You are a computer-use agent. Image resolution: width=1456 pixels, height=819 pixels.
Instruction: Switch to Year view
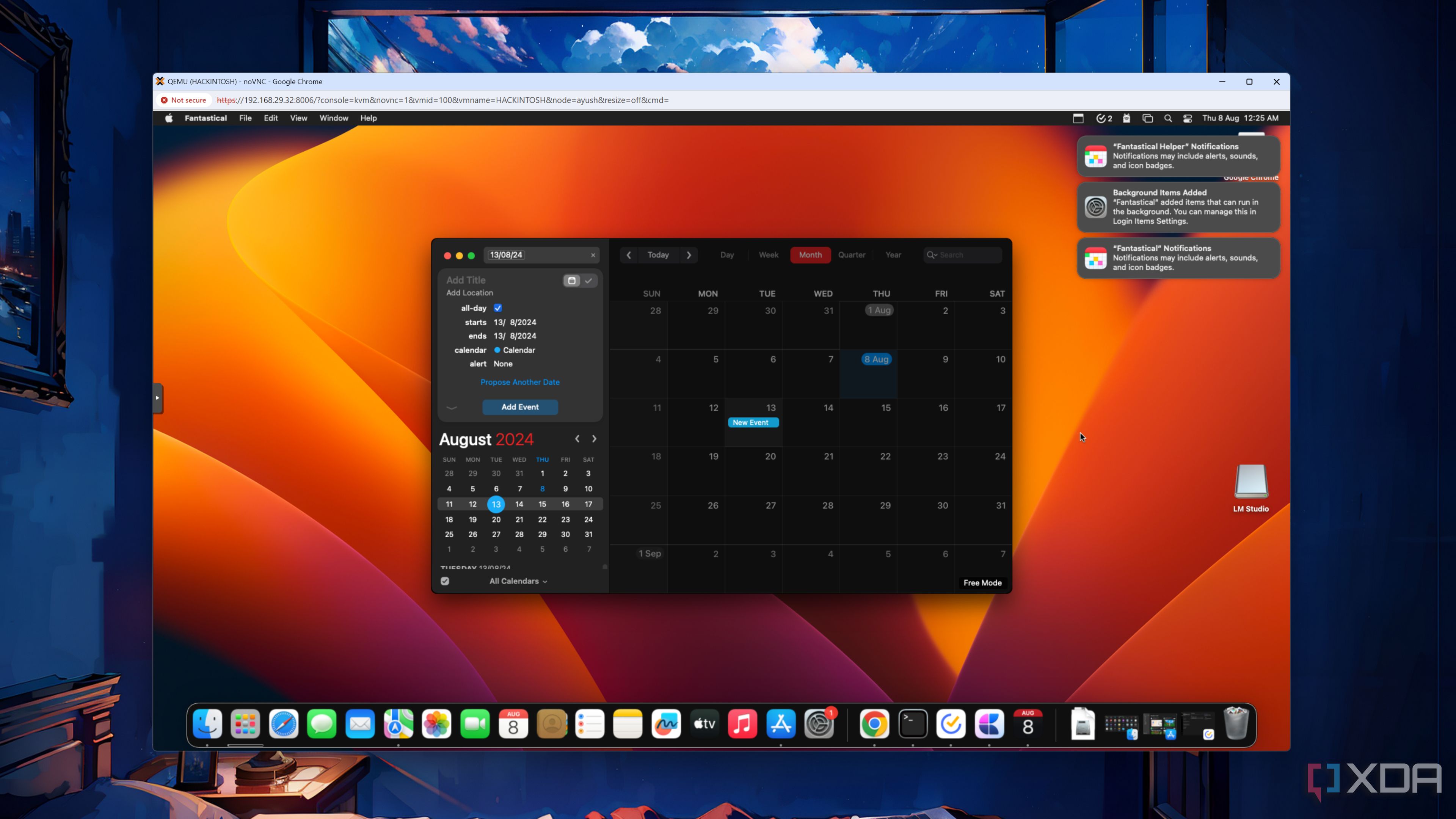(x=893, y=255)
